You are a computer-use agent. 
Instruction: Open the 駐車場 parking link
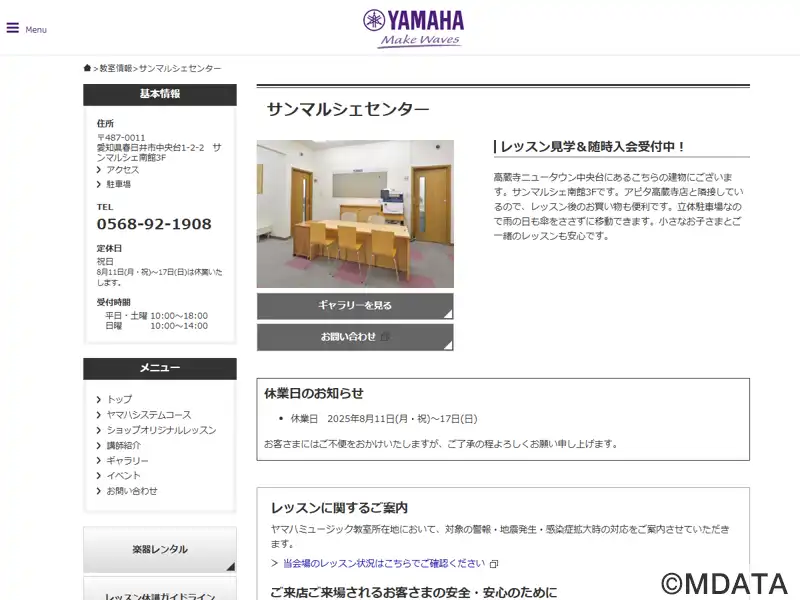(x=118, y=184)
